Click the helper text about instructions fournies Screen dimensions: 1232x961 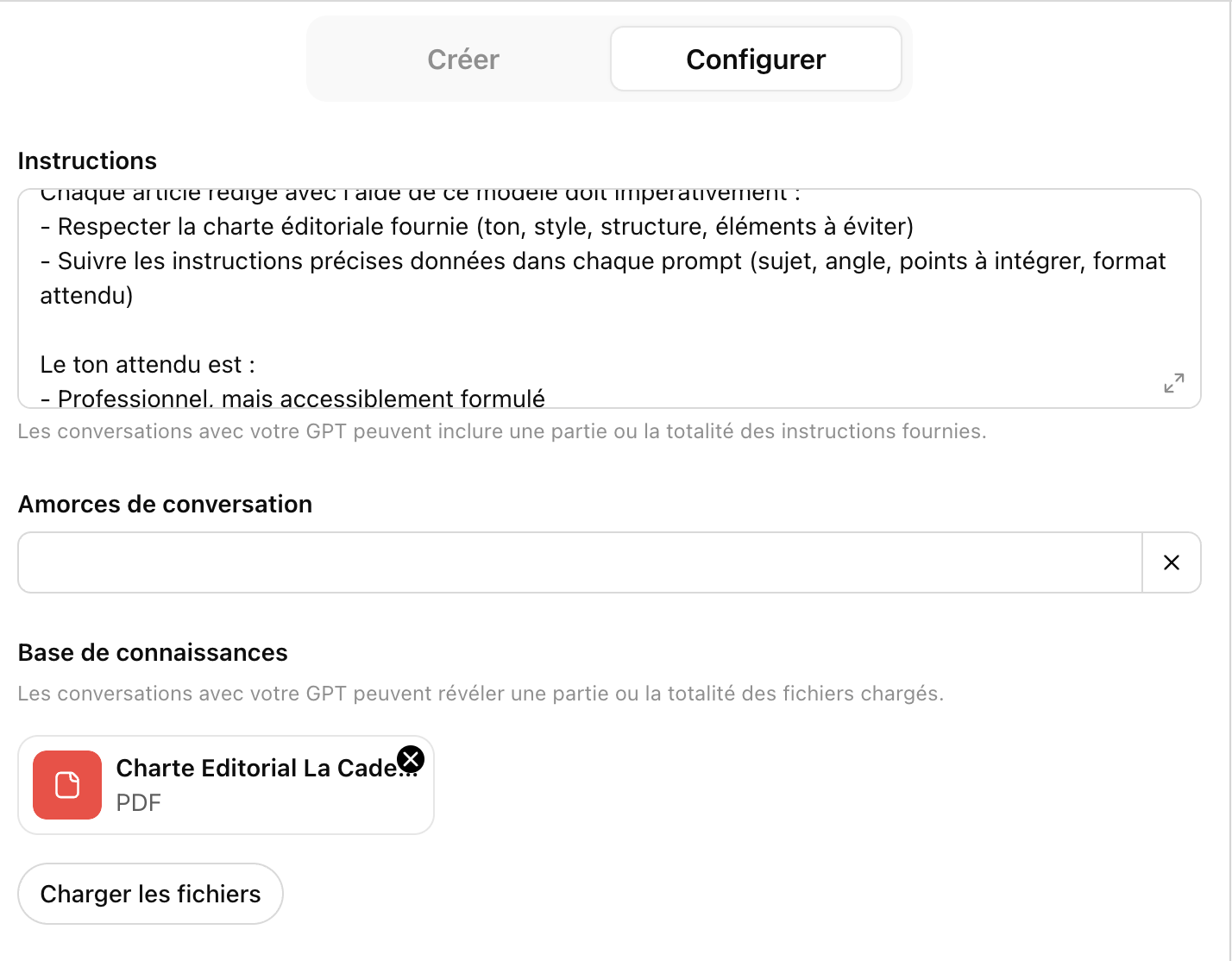[502, 431]
